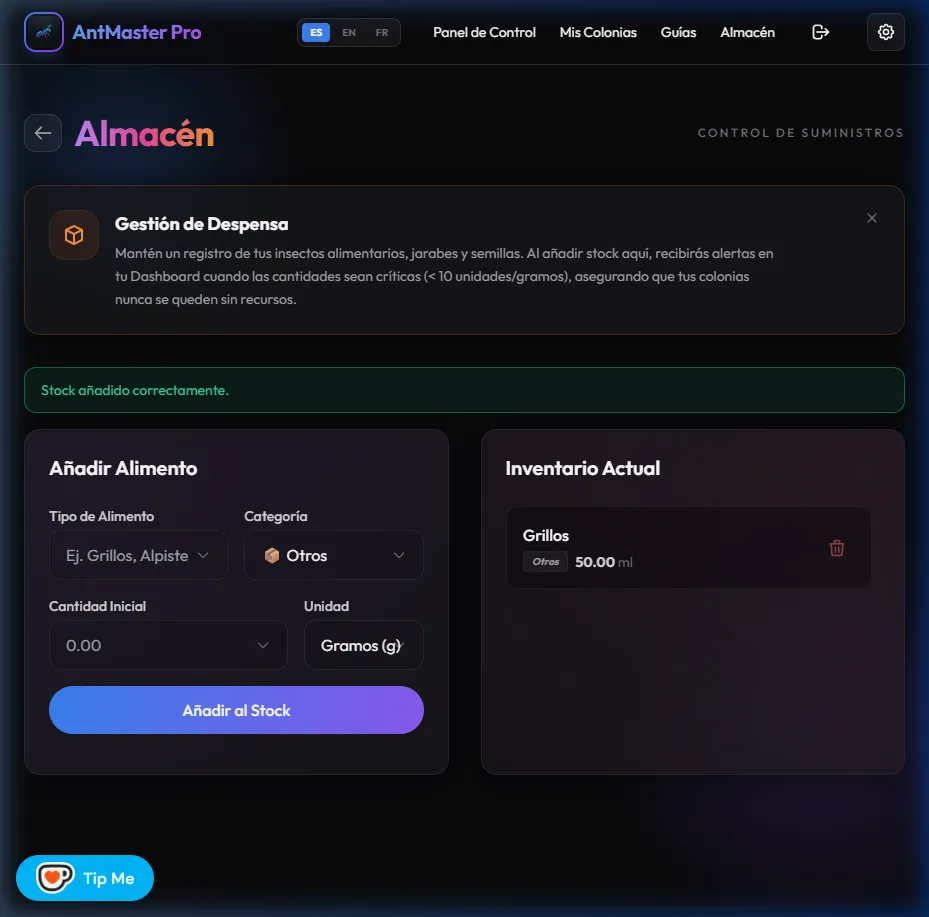929x917 pixels.
Task: Click the AntMaster Pro ant logo
Action: coord(43,32)
